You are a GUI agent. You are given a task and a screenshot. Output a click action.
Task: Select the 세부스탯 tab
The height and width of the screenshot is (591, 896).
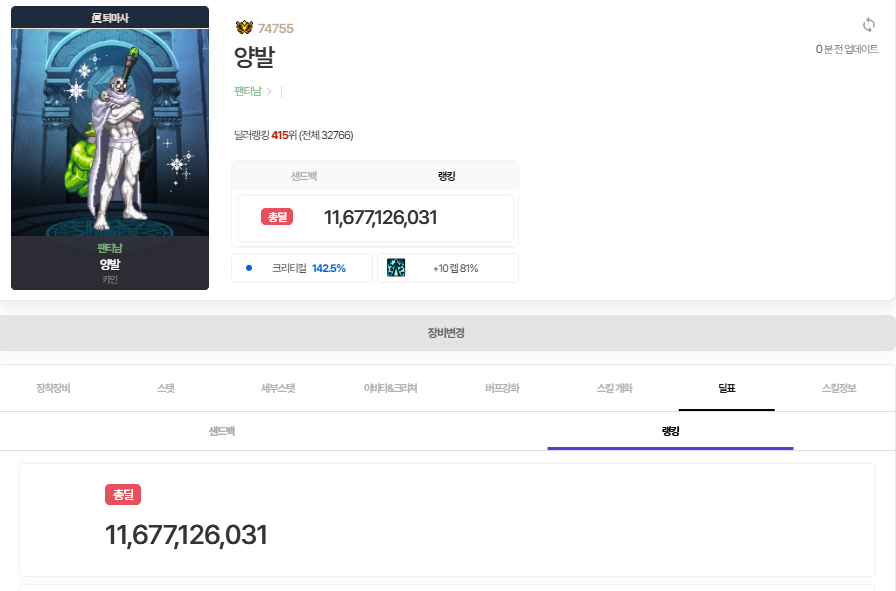[278, 388]
